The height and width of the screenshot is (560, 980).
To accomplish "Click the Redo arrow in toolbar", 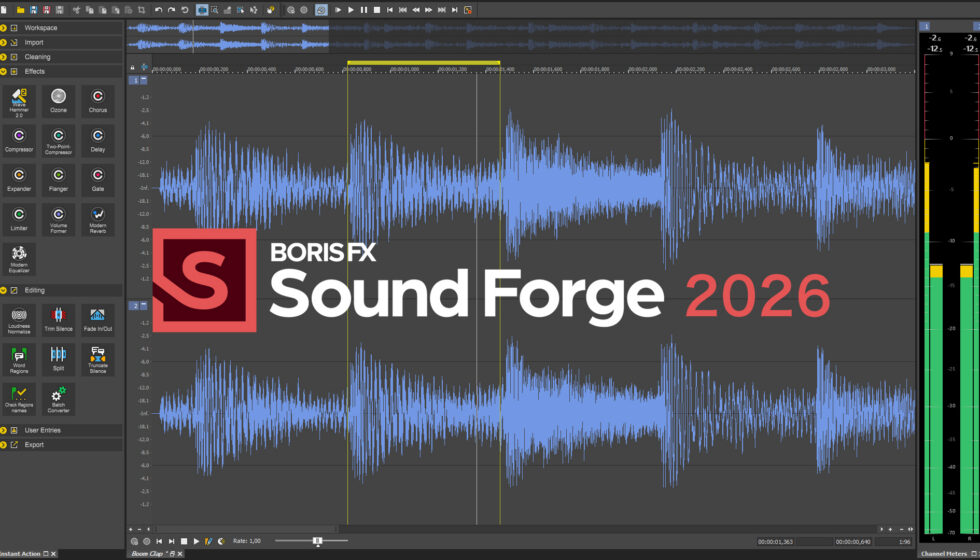I will click(x=171, y=10).
